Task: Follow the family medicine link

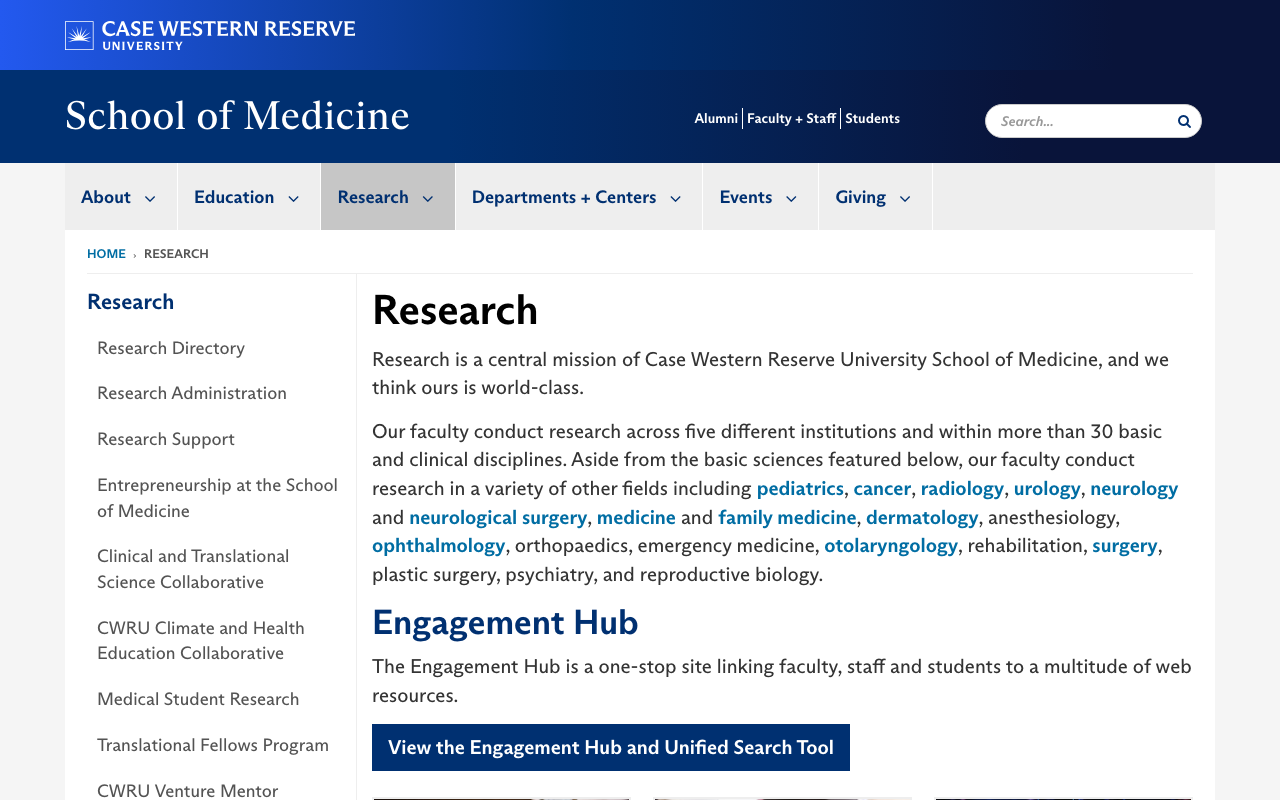Action: pyautogui.click(x=787, y=517)
